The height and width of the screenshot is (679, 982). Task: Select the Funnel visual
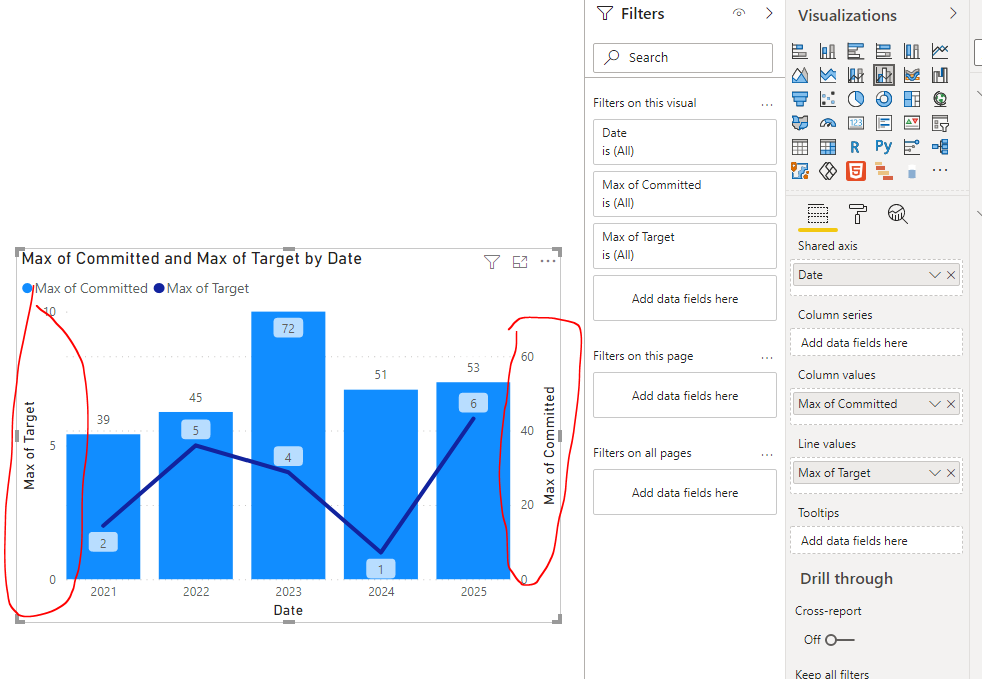point(800,99)
